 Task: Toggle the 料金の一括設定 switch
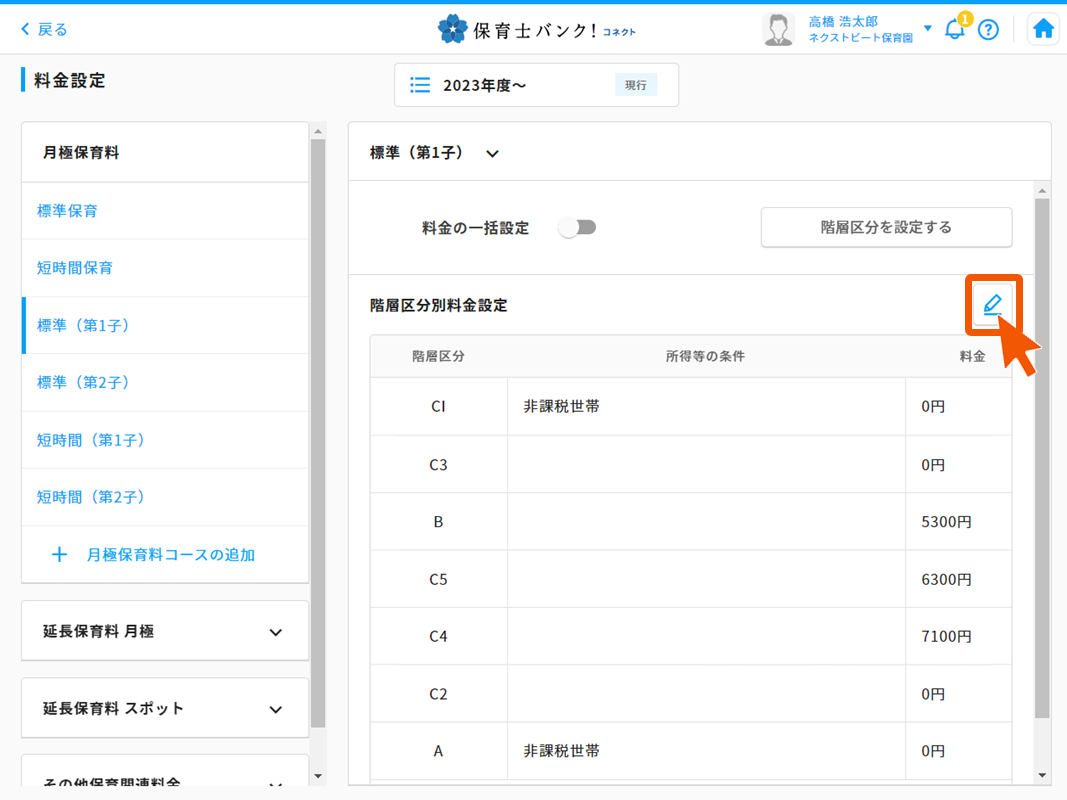578,227
